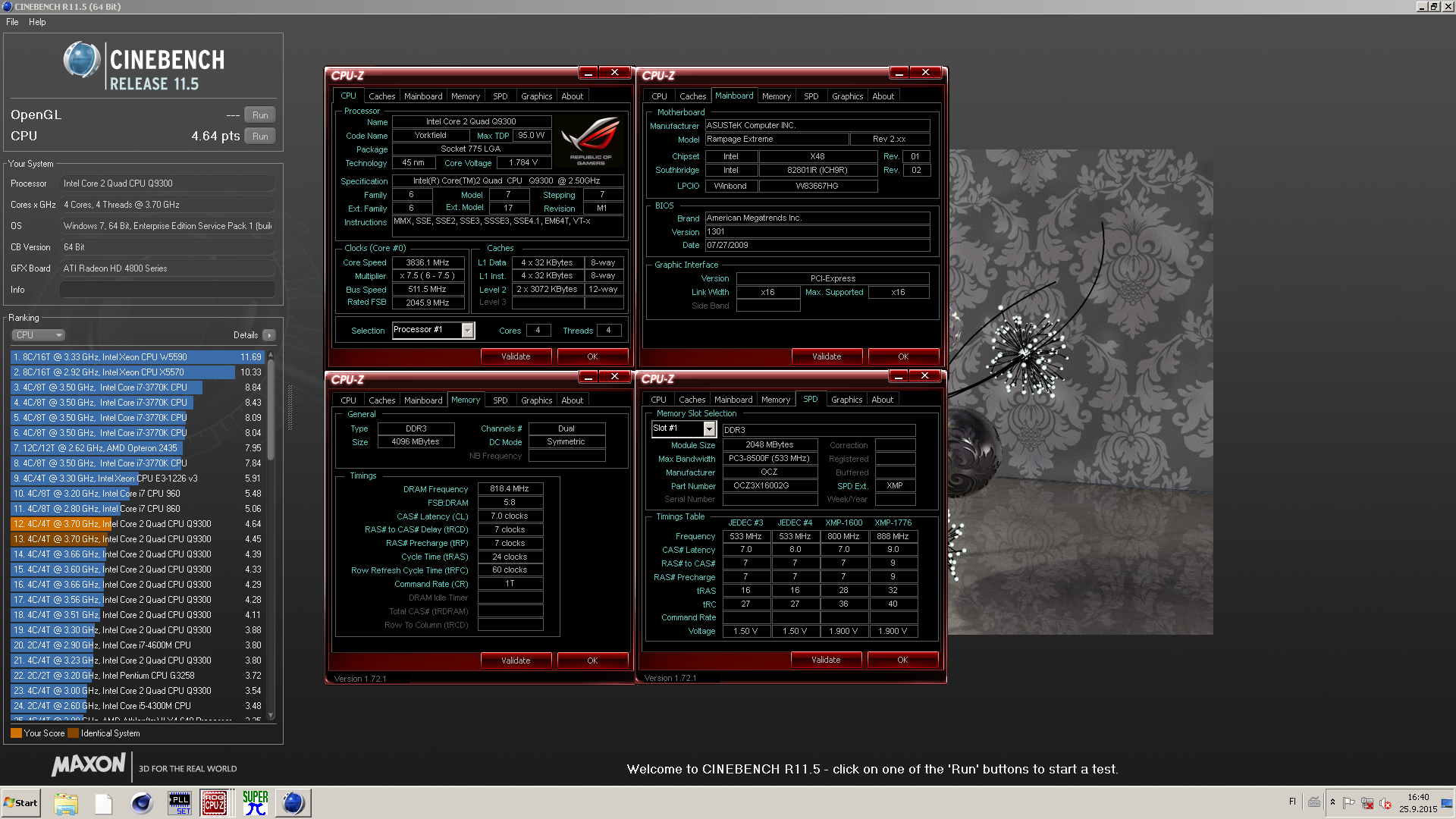
Task: Click the Cinebench title bar window icon
Action: [7, 6]
